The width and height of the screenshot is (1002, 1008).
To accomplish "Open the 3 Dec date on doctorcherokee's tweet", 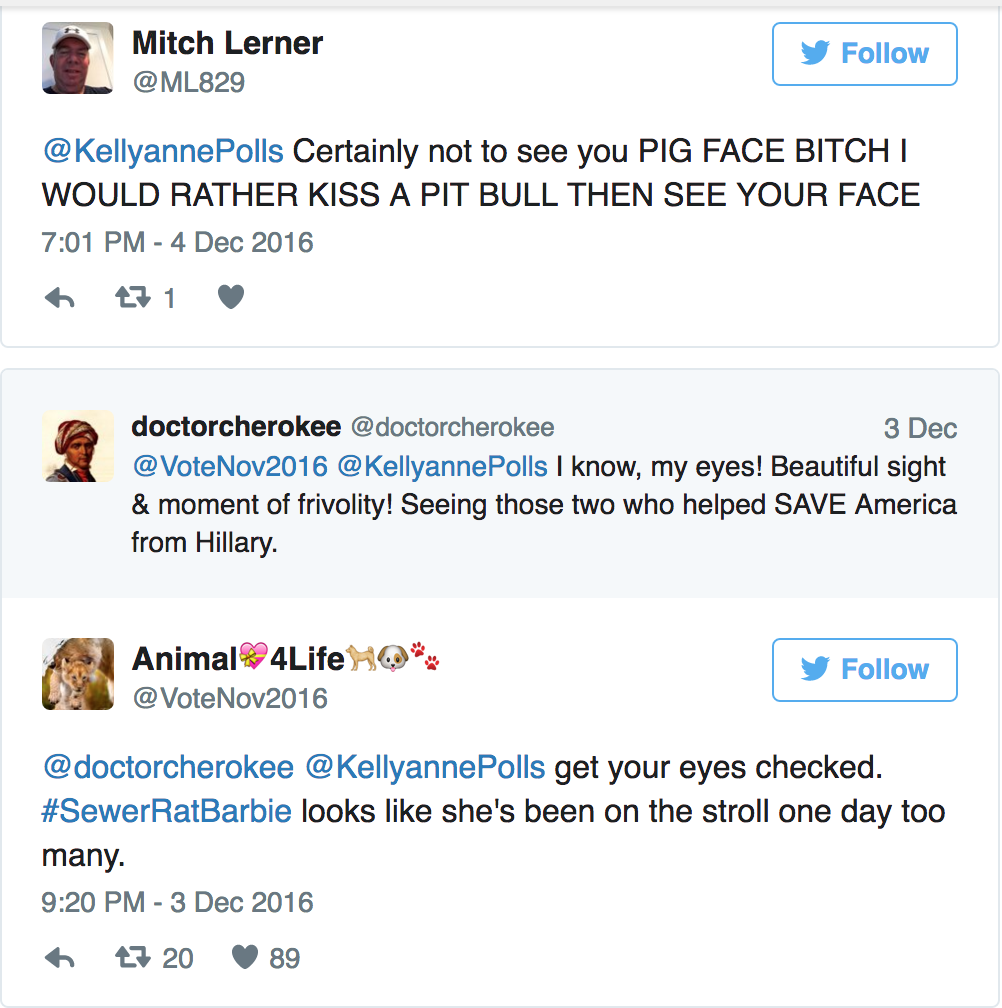I will (x=920, y=428).
